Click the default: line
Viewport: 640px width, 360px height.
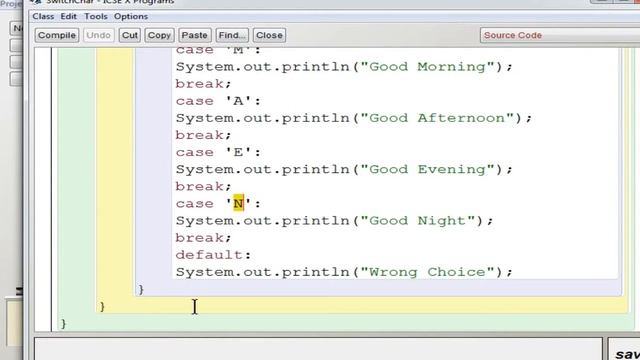point(213,255)
